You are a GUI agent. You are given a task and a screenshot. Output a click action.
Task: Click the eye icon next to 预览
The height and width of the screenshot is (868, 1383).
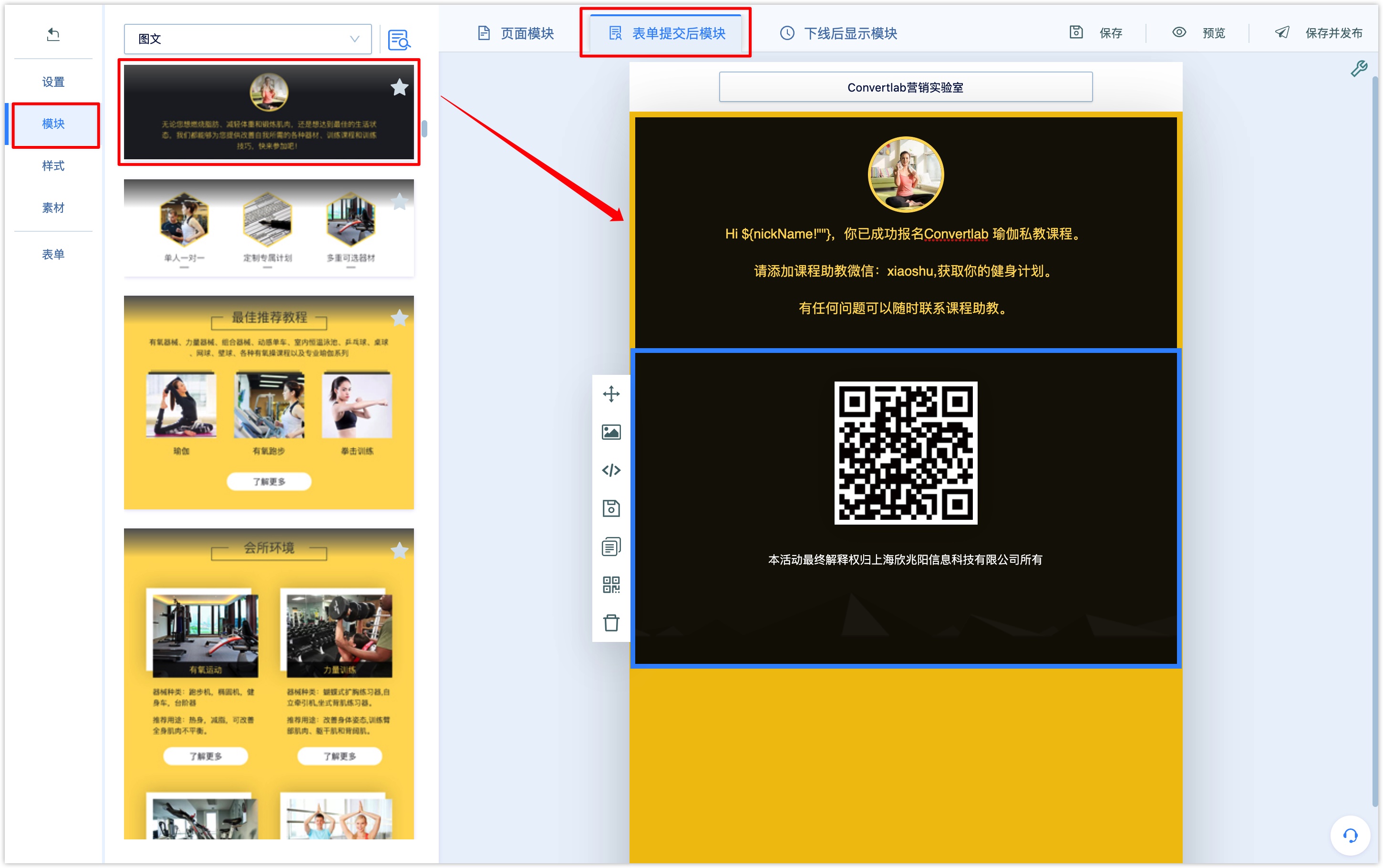[1179, 32]
